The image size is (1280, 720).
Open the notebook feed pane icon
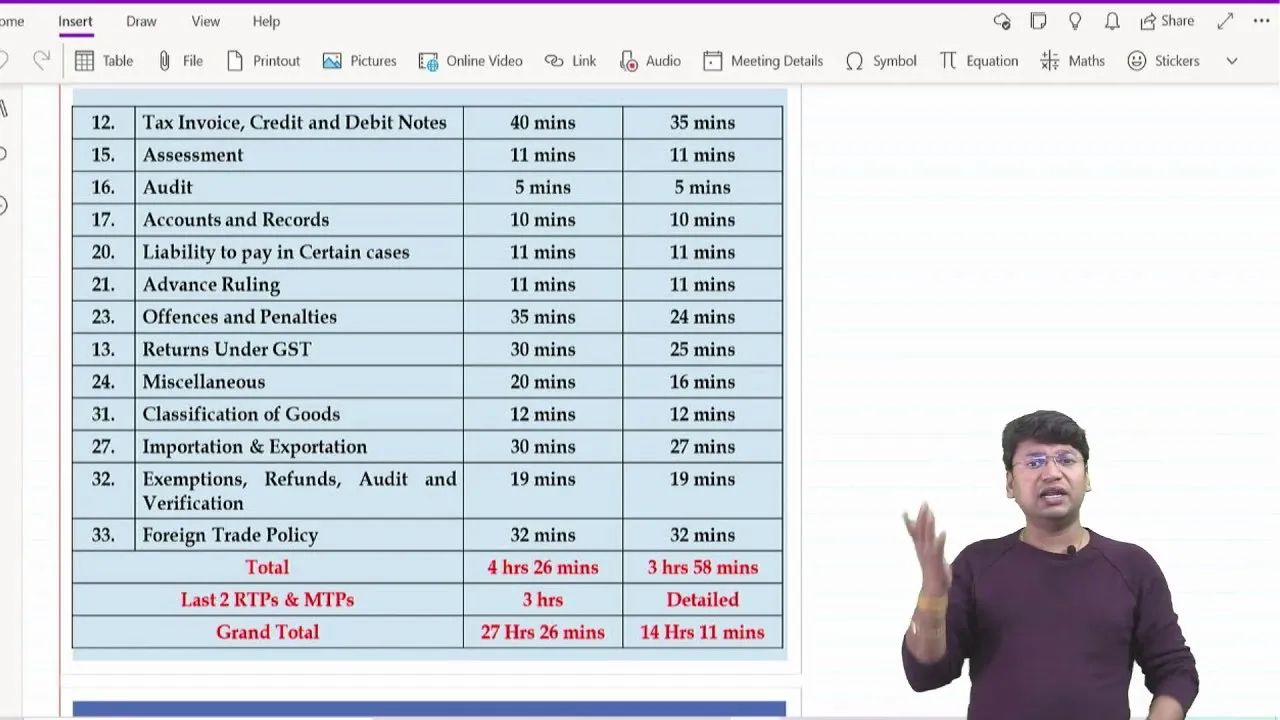point(1038,21)
